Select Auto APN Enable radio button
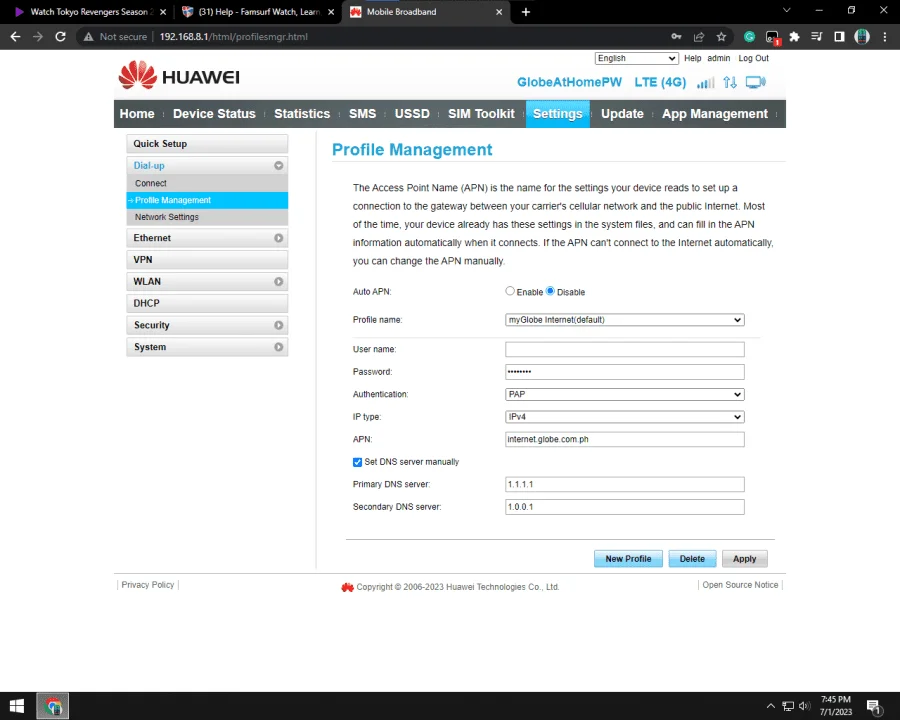 point(510,291)
